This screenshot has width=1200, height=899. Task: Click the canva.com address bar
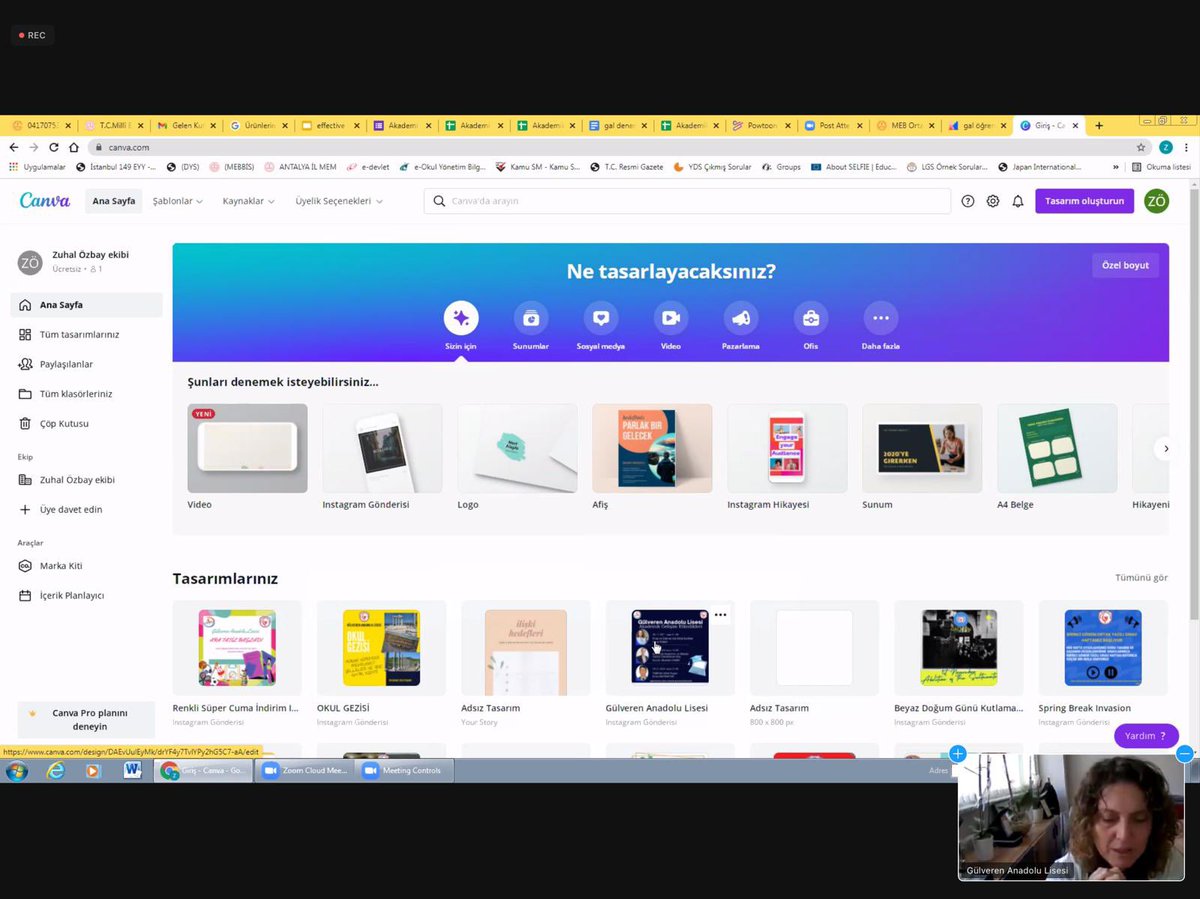(x=610, y=147)
